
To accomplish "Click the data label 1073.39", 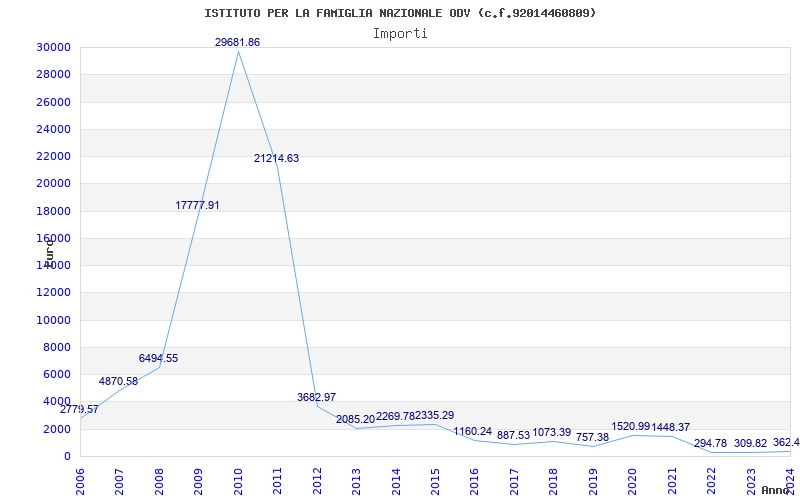I will [x=552, y=432].
